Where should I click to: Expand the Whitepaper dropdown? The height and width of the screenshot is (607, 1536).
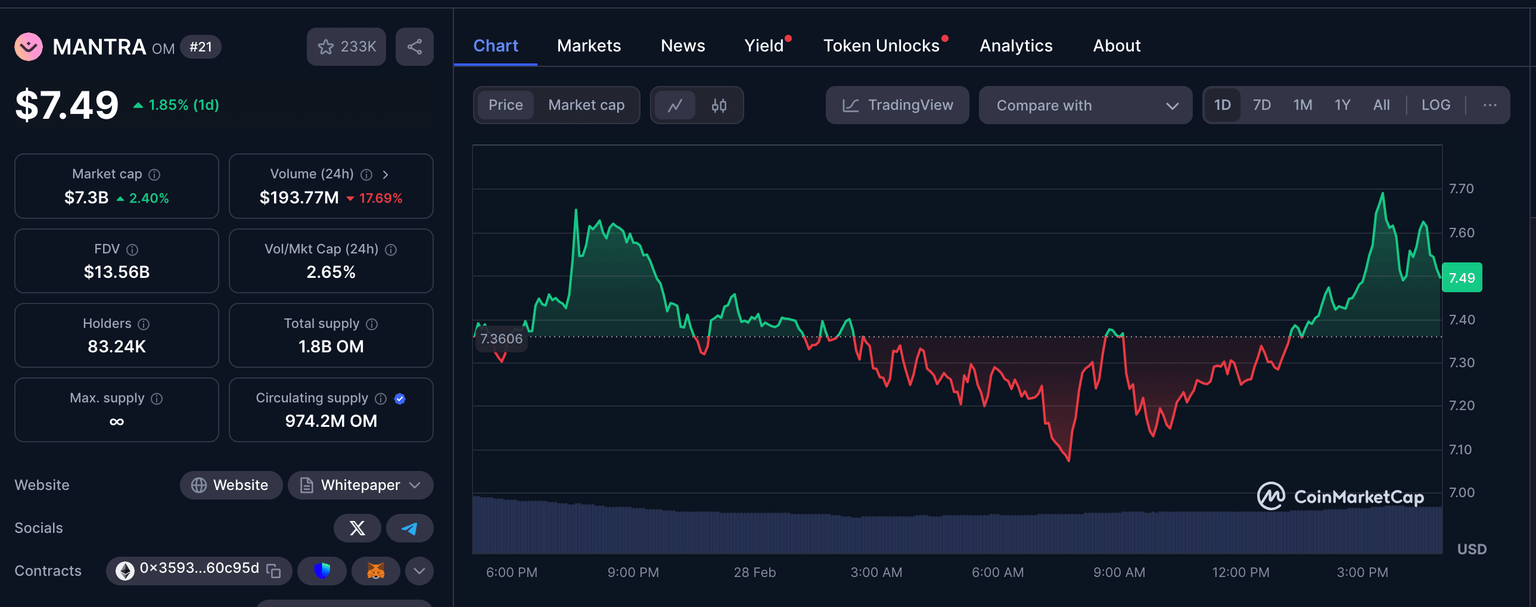[361, 485]
